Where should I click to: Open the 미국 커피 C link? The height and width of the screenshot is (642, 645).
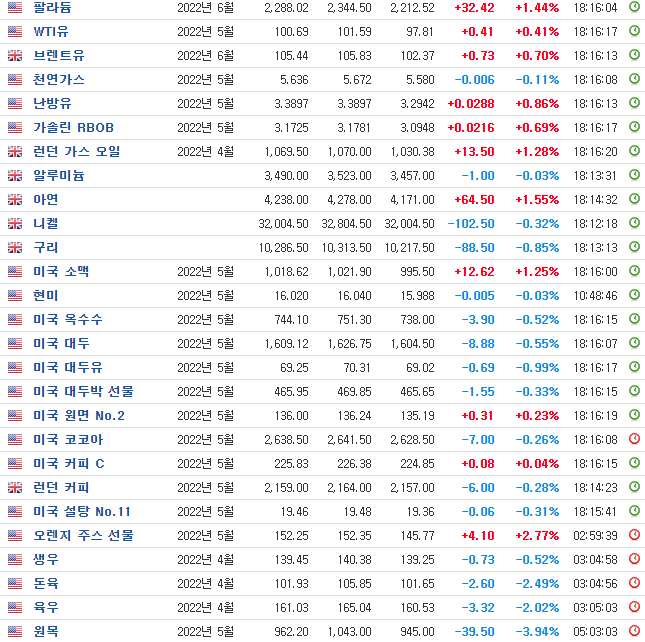(69, 463)
